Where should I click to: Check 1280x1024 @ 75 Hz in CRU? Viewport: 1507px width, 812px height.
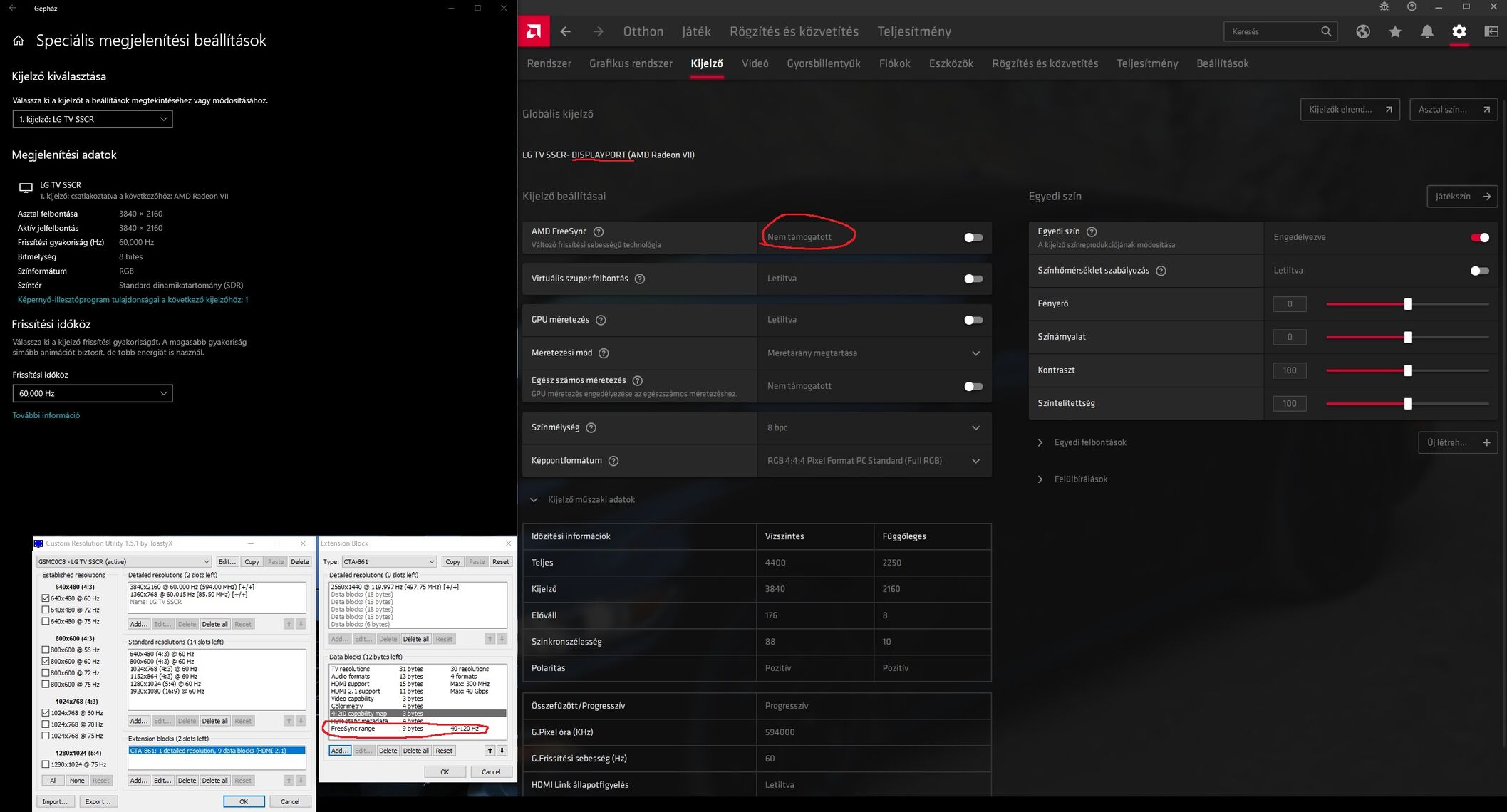click(x=46, y=764)
